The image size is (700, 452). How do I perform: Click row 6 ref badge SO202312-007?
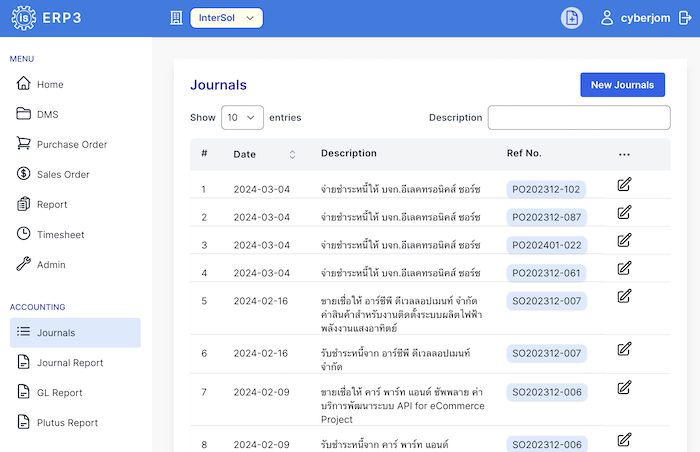click(546, 353)
